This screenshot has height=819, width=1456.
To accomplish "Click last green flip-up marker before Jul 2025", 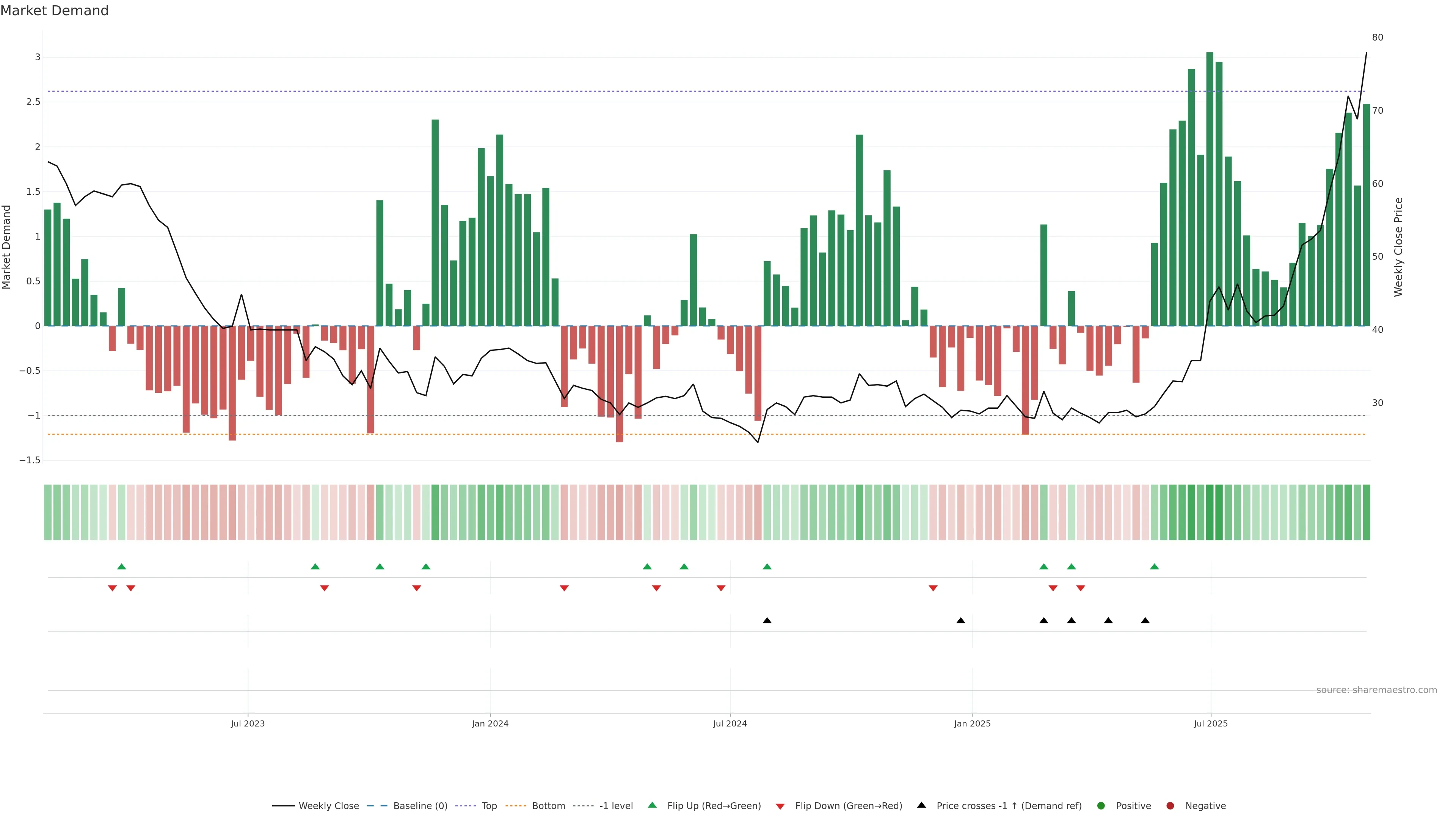I will 1154,566.
